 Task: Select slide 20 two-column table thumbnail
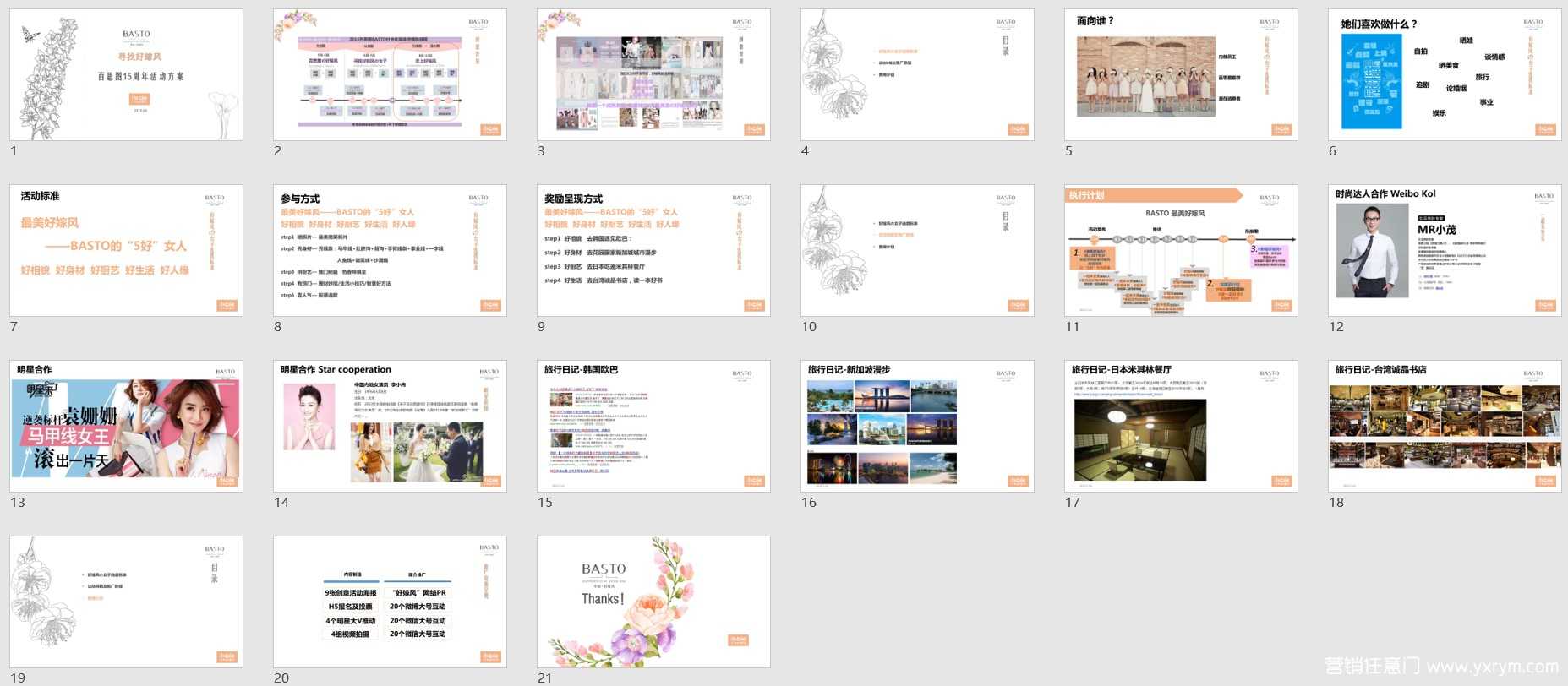point(390,602)
